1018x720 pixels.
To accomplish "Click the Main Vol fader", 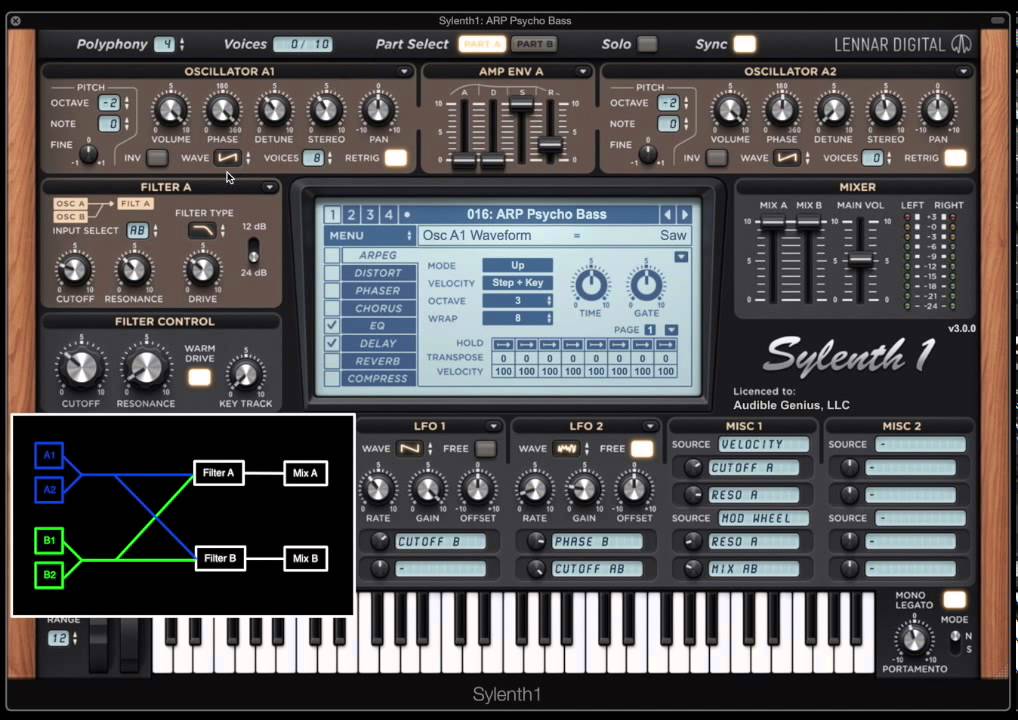I will click(860, 260).
